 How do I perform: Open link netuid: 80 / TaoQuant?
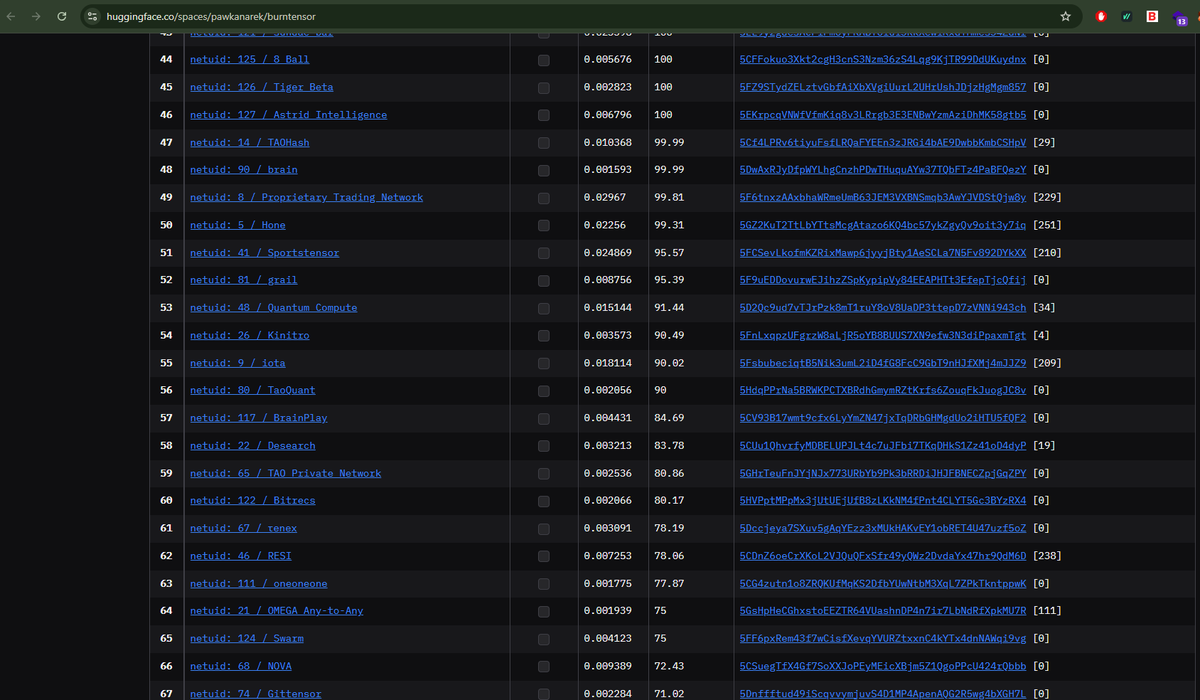coord(253,391)
